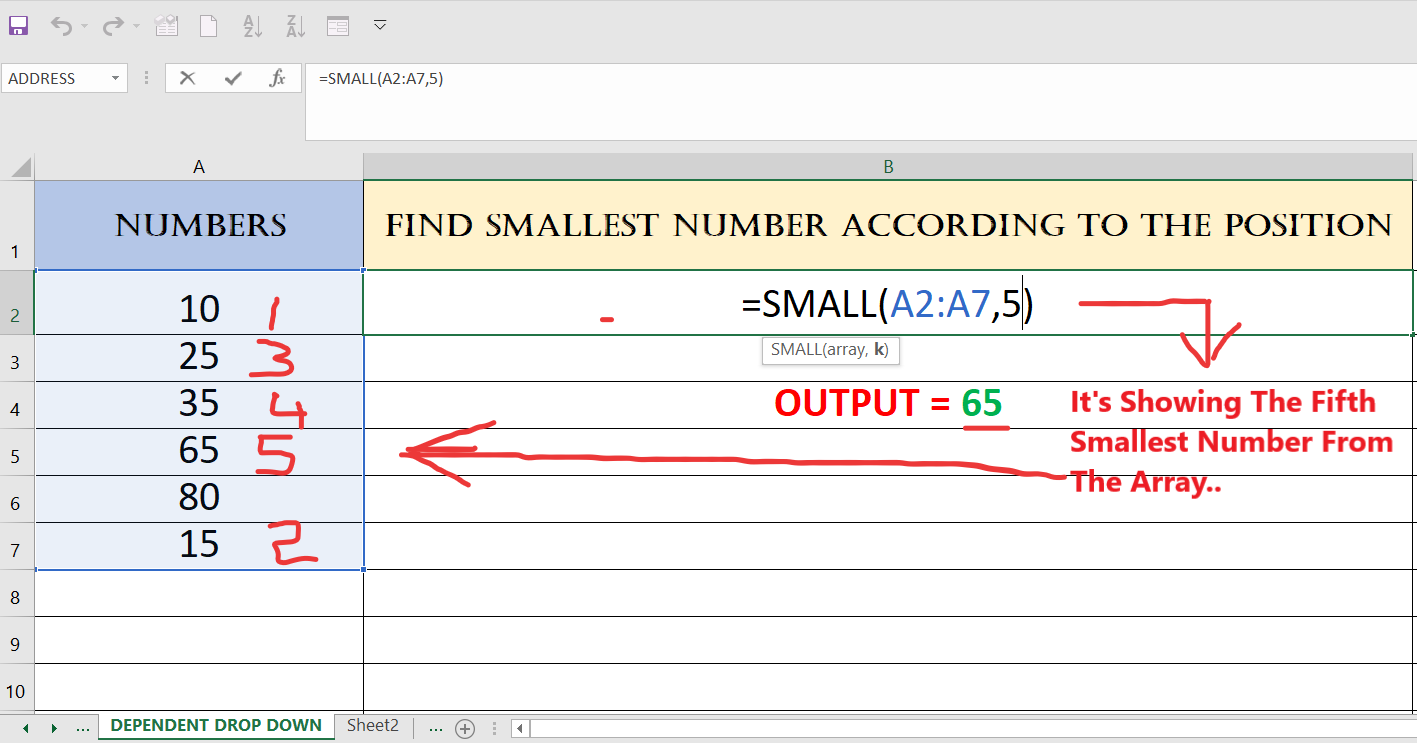Viewport: 1417px width, 743px height.
Task: Open the Undo history dropdown arrow
Action: 84,27
